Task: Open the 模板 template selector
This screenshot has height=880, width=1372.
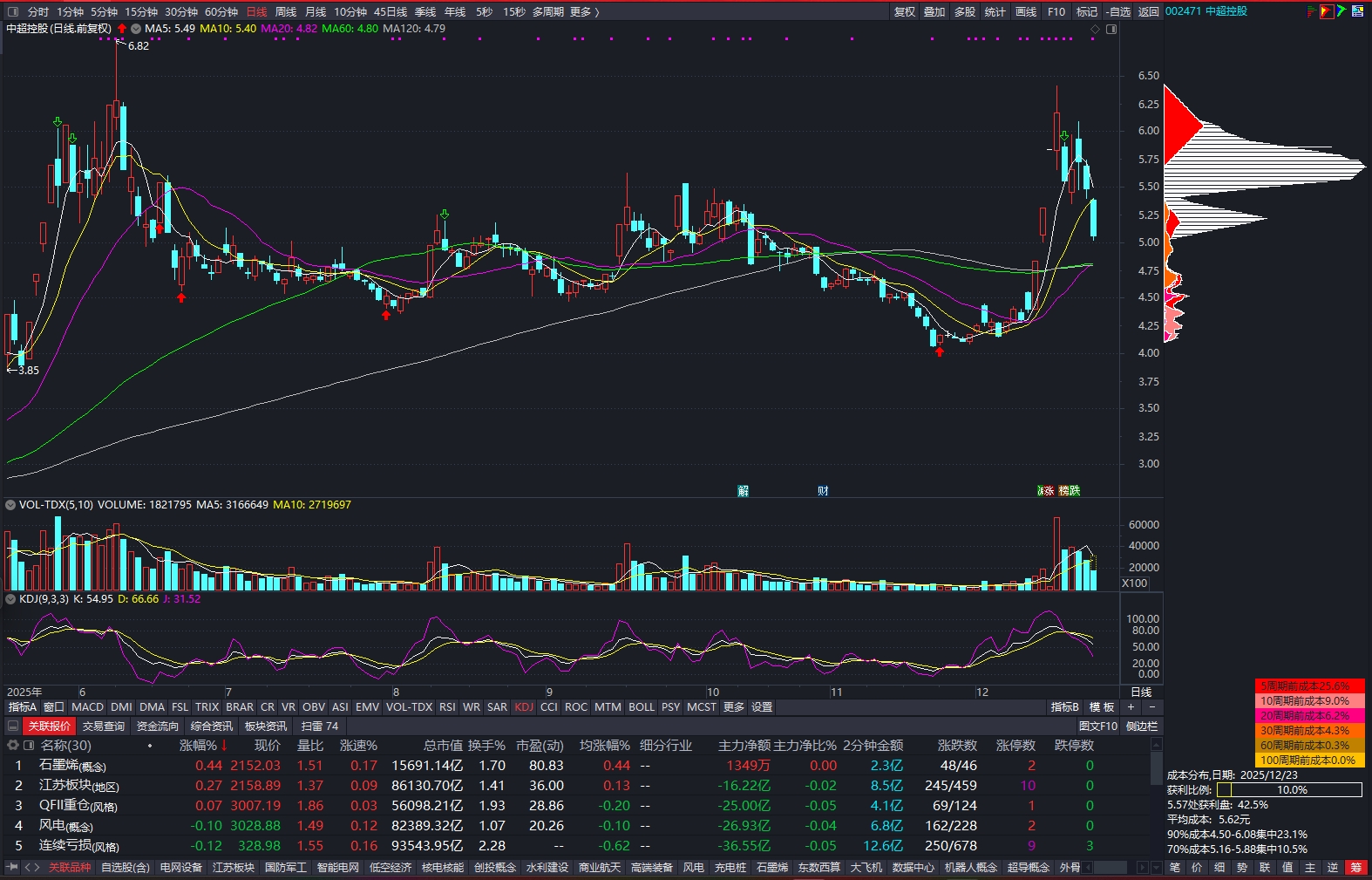Action: tap(1102, 707)
